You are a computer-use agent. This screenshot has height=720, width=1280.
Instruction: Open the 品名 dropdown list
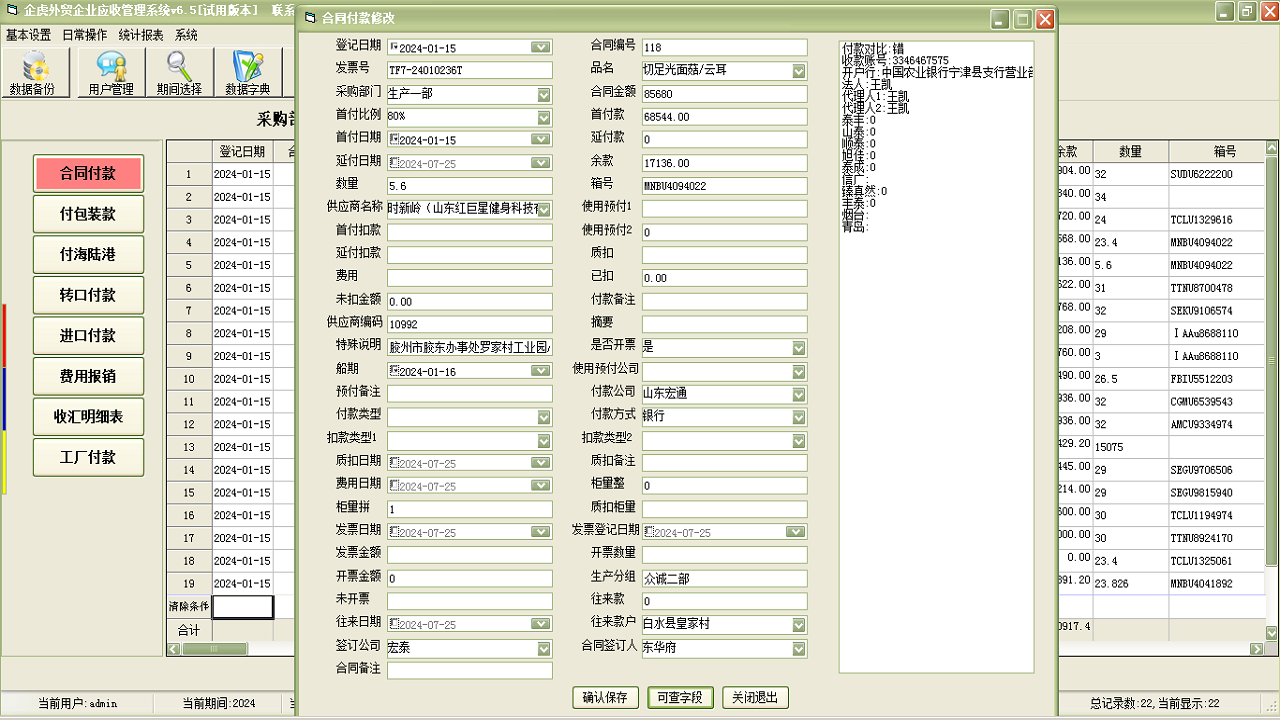(799, 71)
